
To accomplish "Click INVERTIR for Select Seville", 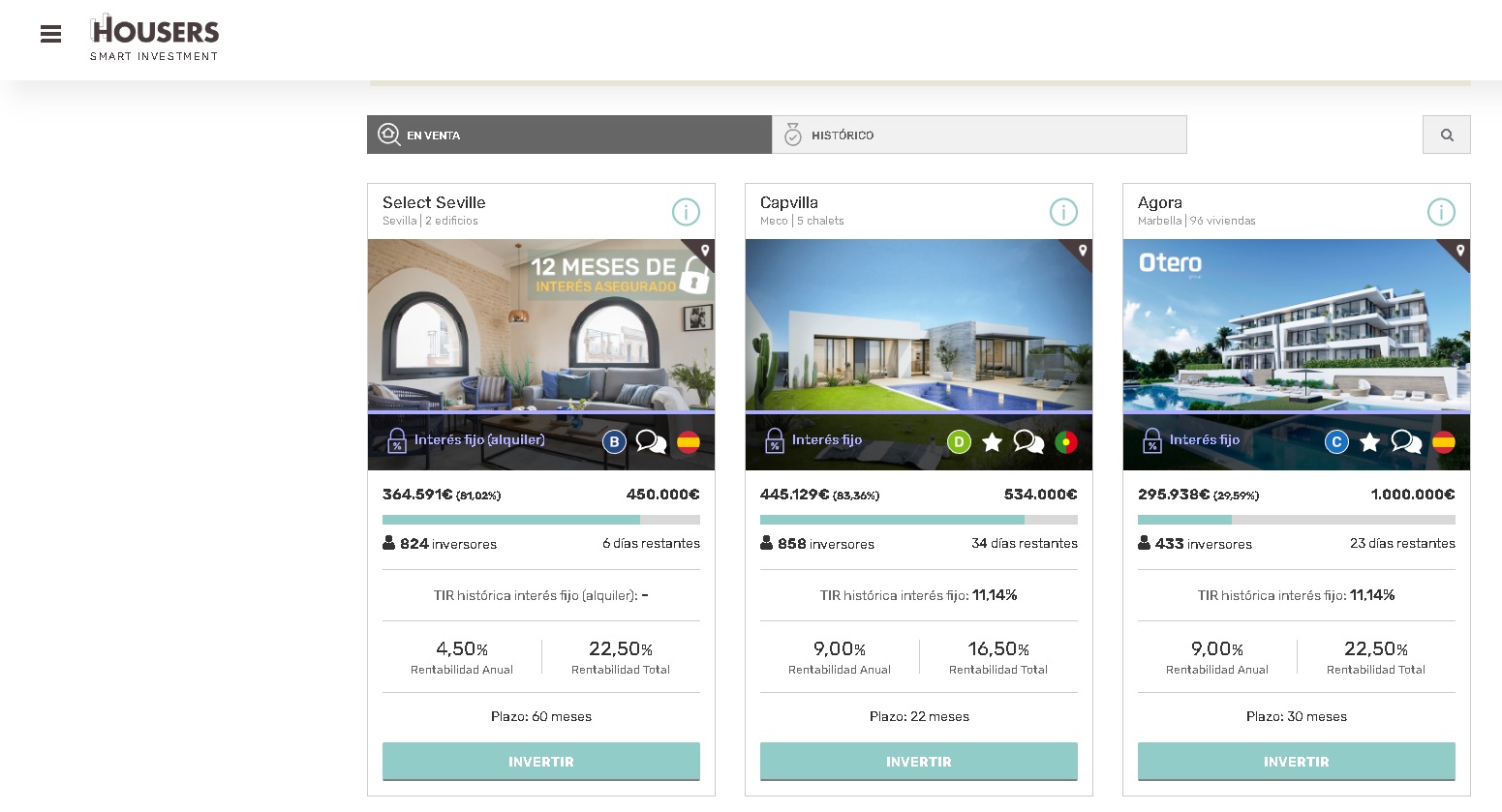I will pos(541,762).
